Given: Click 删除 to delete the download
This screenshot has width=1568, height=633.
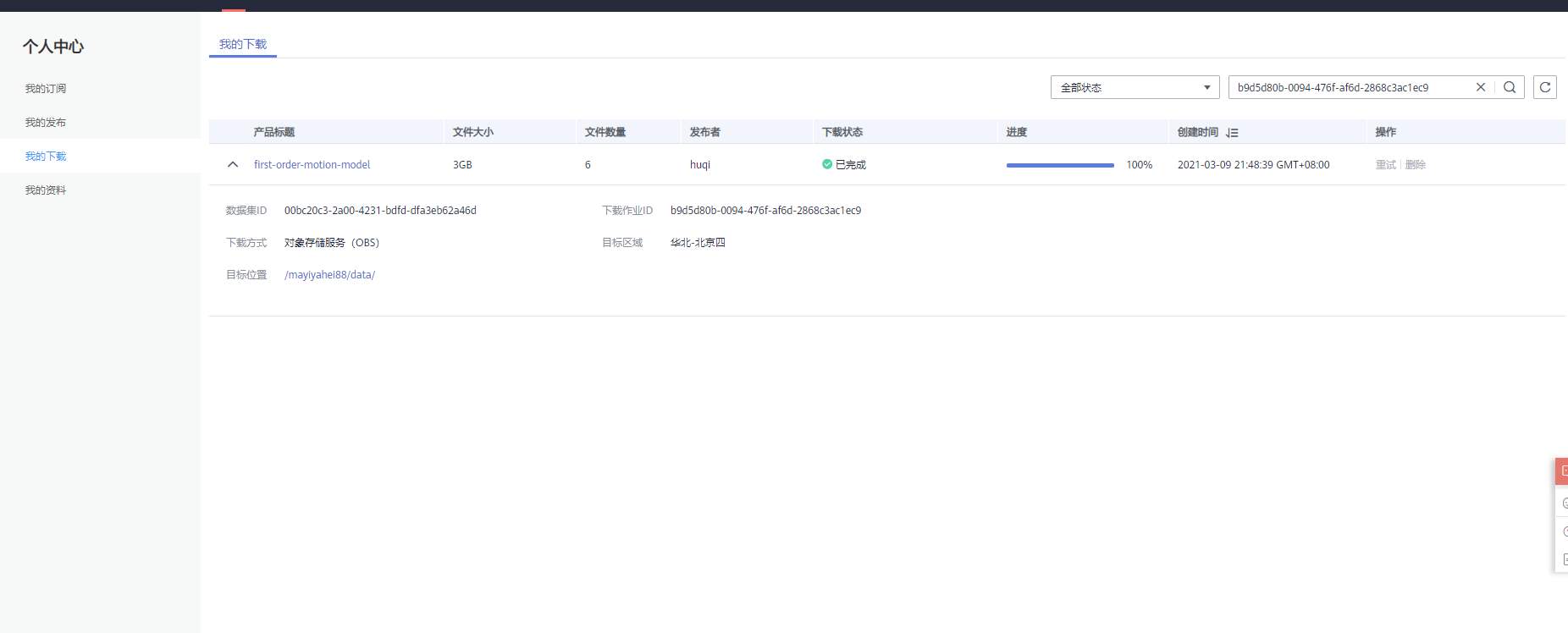Looking at the screenshot, I should click(x=1415, y=164).
